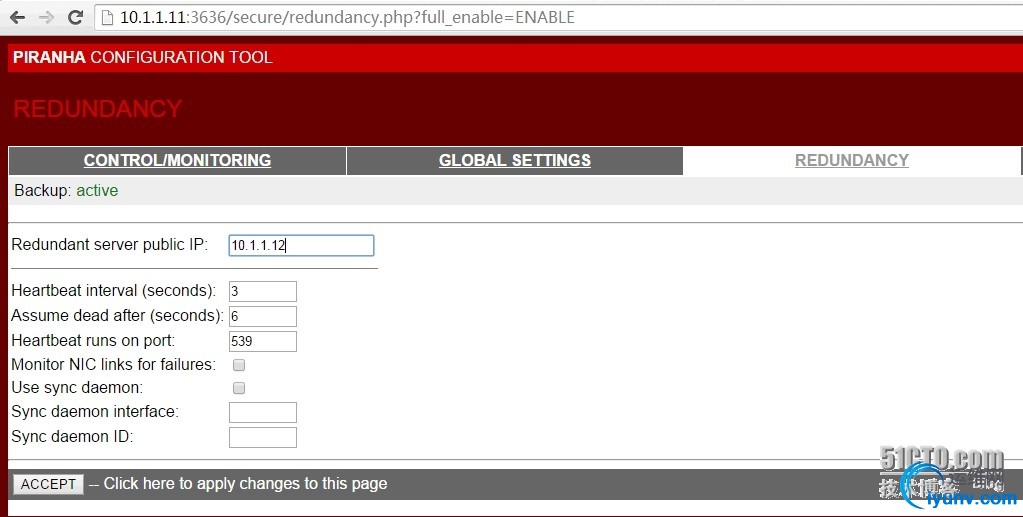Enable Monitor NIC links for failures
This screenshot has height=517, width=1023.
point(239,365)
